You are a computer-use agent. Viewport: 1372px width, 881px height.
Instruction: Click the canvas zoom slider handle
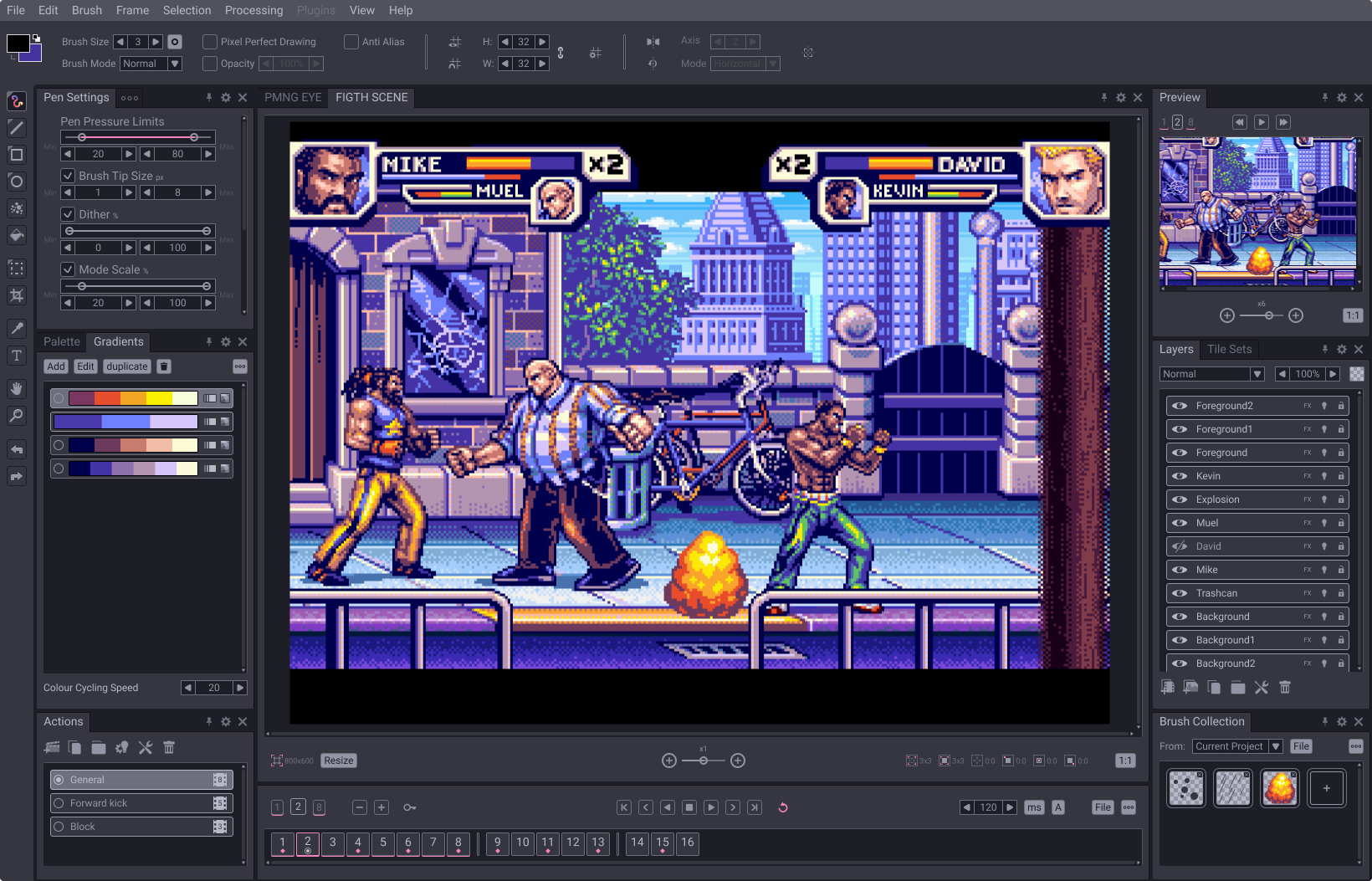[x=704, y=761]
